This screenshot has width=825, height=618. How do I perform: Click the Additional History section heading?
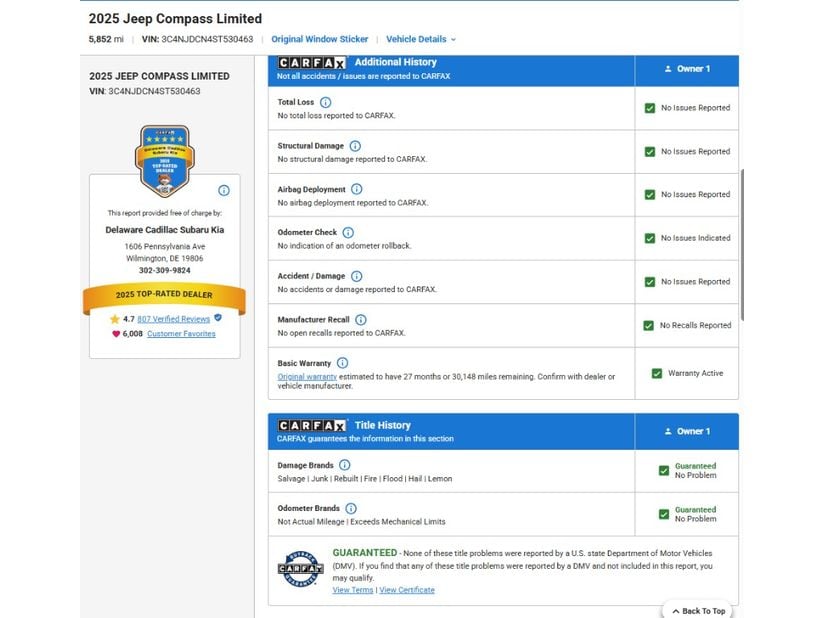396,62
